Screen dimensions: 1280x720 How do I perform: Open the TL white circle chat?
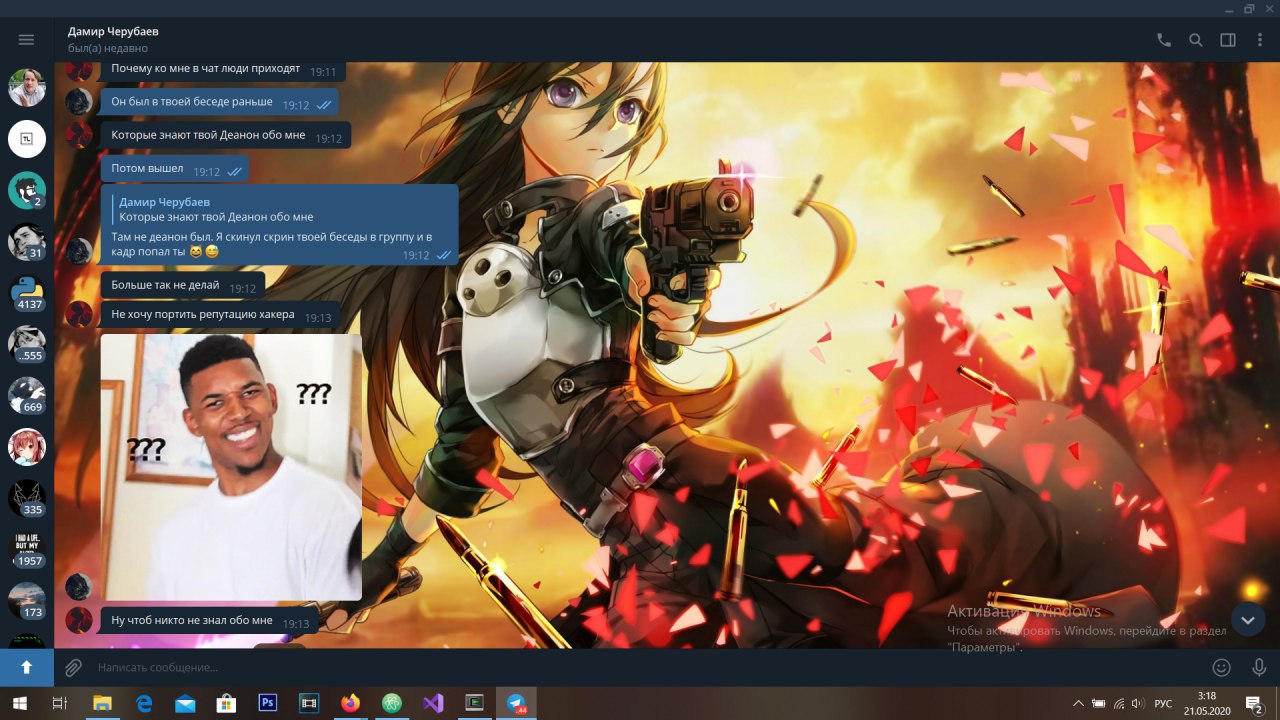tap(27, 139)
